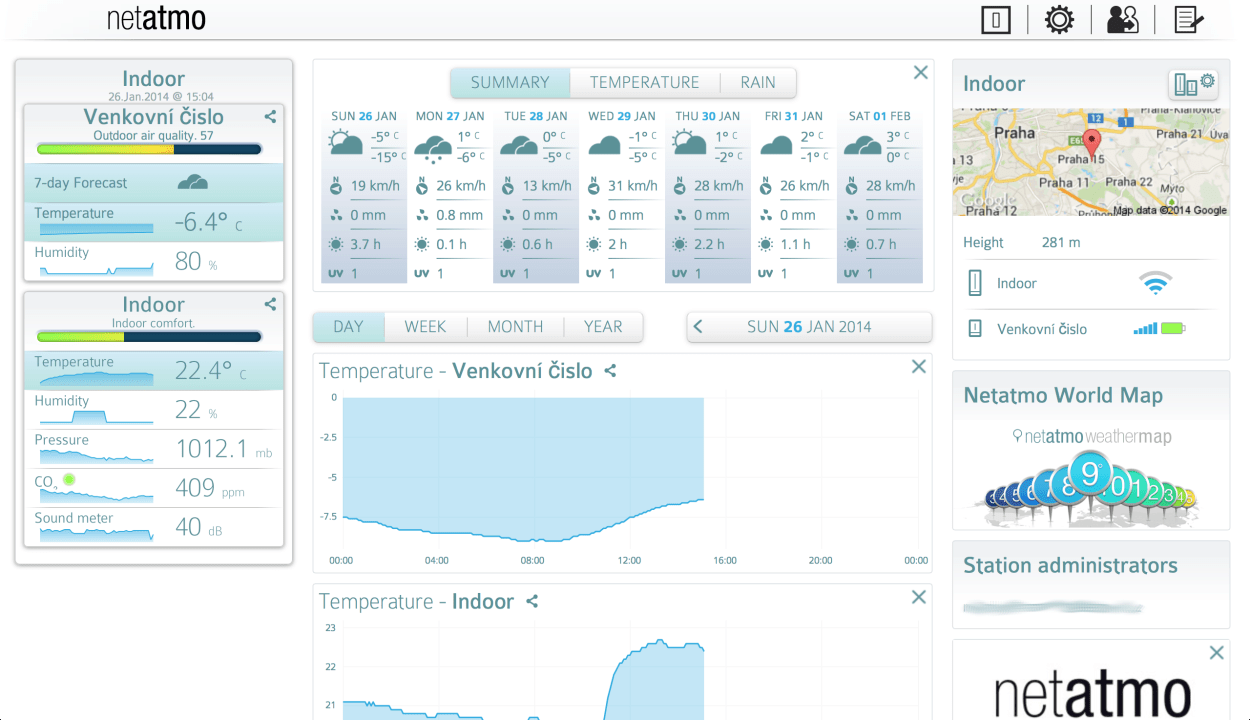Select indoor Temperature 22.4° row

click(154, 371)
